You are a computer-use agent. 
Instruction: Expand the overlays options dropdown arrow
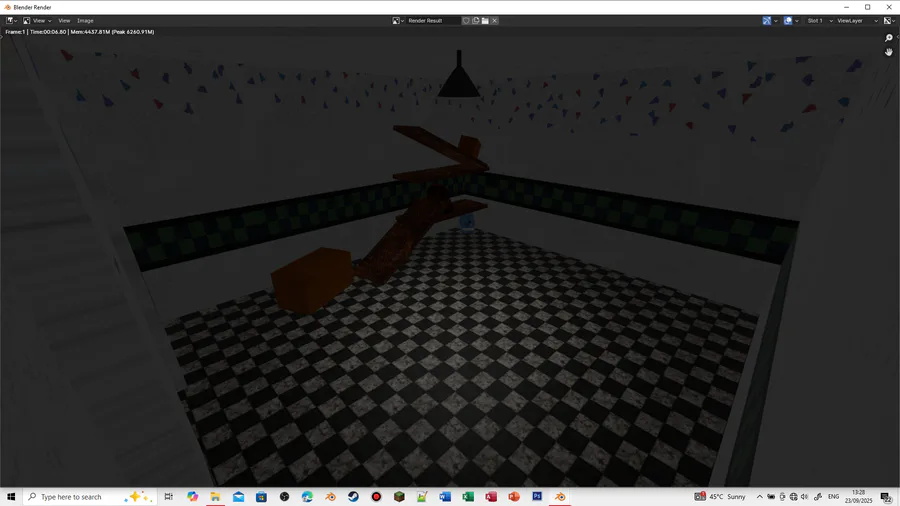pos(797,21)
